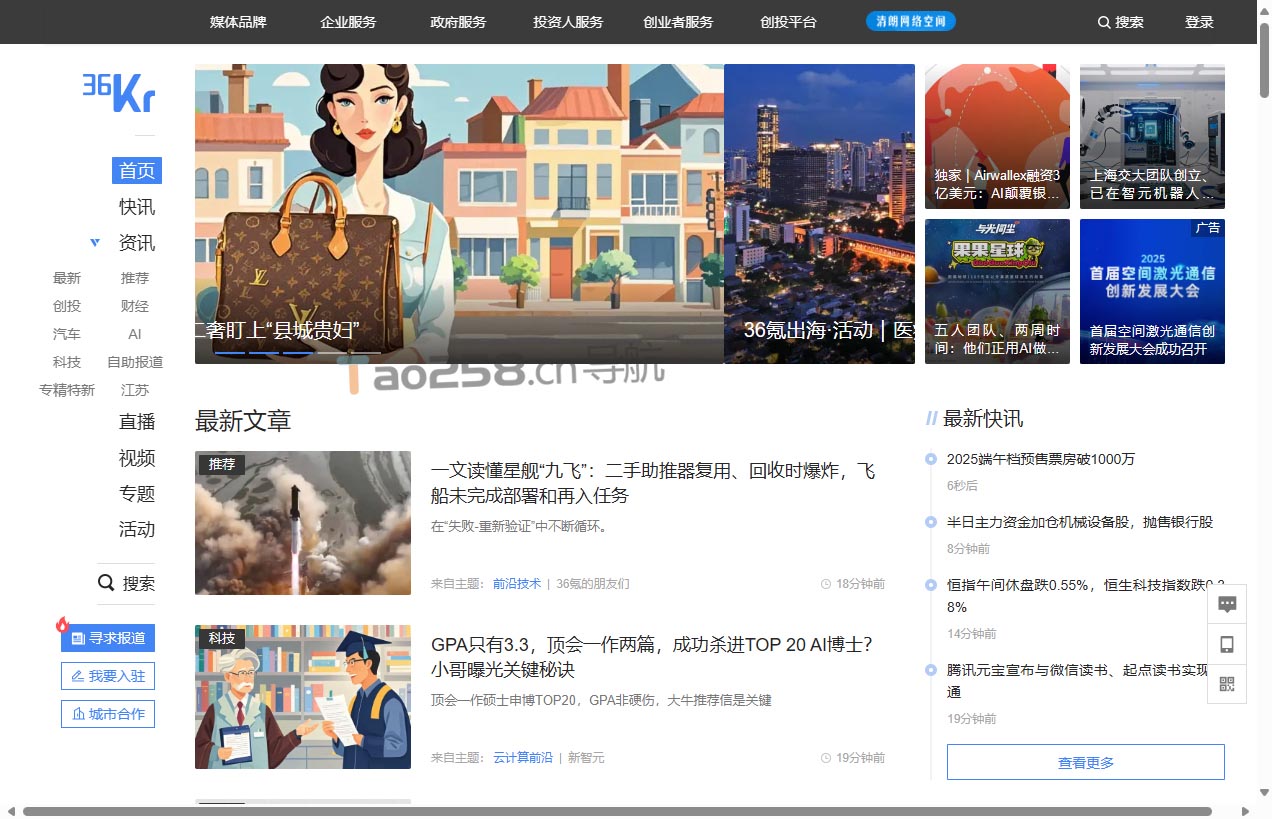This screenshot has width=1272, height=819.
Task: Click the 寻求报道 button
Action: pyautogui.click(x=108, y=638)
